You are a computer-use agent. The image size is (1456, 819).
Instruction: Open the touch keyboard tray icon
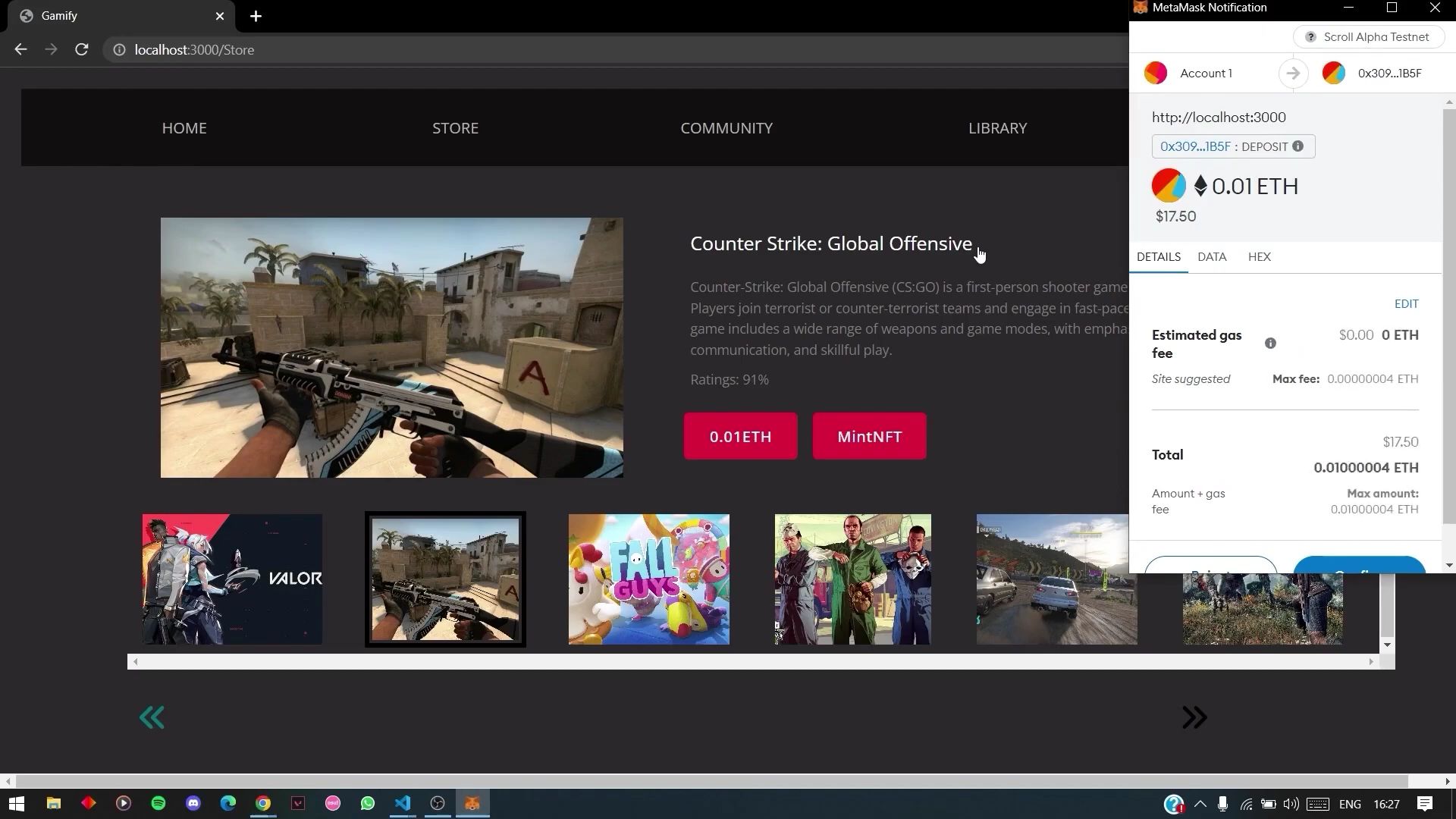coord(1318,804)
